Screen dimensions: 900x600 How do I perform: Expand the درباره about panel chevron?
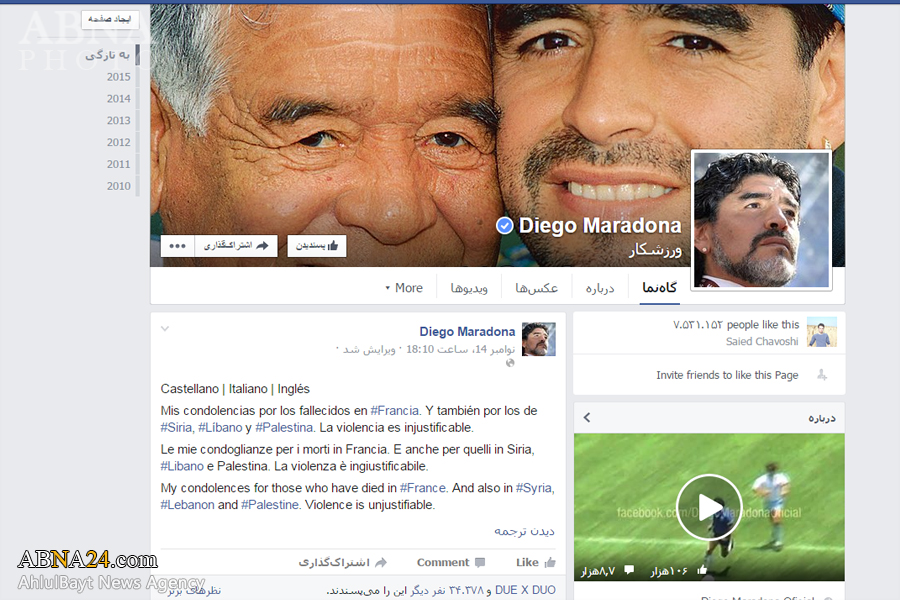pyautogui.click(x=587, y=417)
